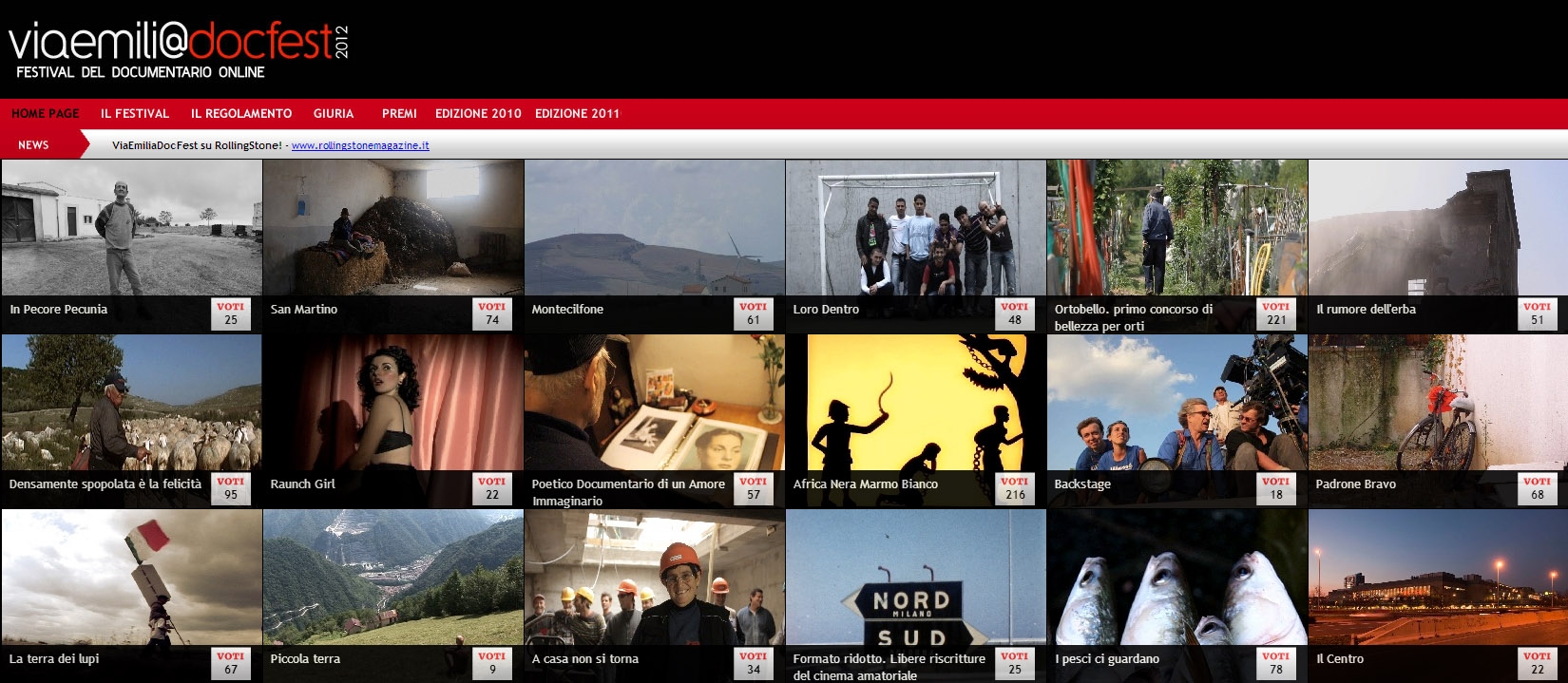Open the Raunch Girl film thumbnail
Screen dimensions: 1568x683
click(x=392, y=403)
